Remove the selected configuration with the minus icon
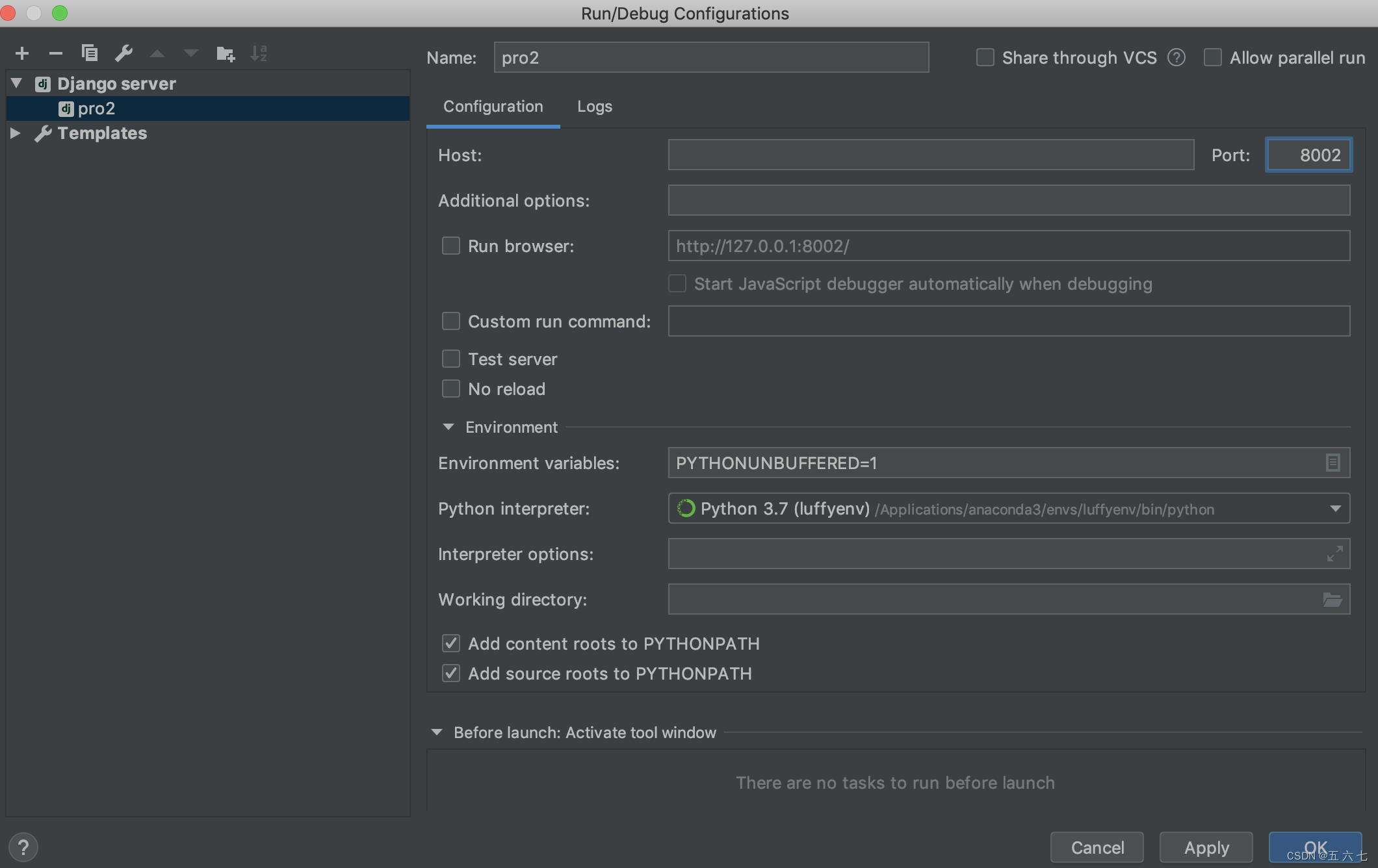The width and height of the screenshot is (1378, 868). [56, 53]
